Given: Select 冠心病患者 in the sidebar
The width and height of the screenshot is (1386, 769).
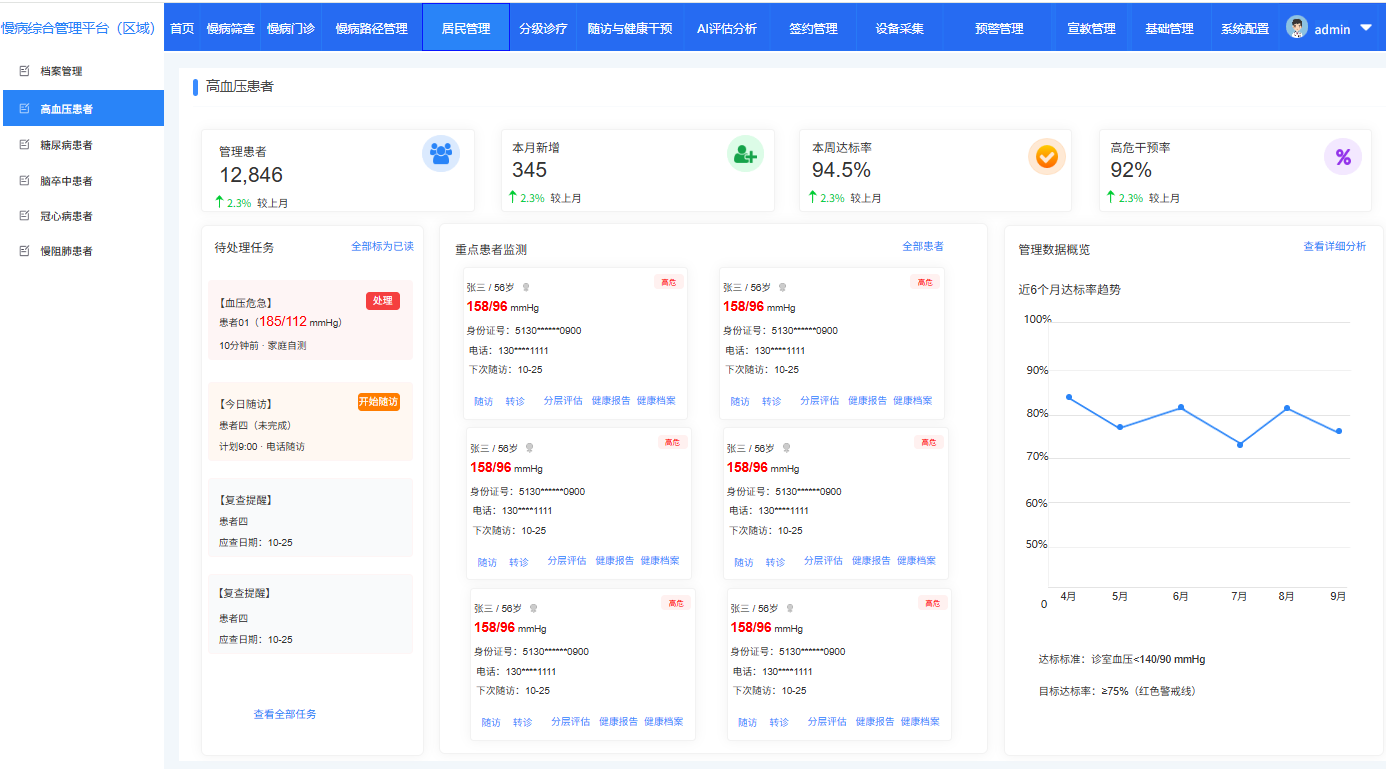Looking at the screenshot, I should [x=66, y=216].
